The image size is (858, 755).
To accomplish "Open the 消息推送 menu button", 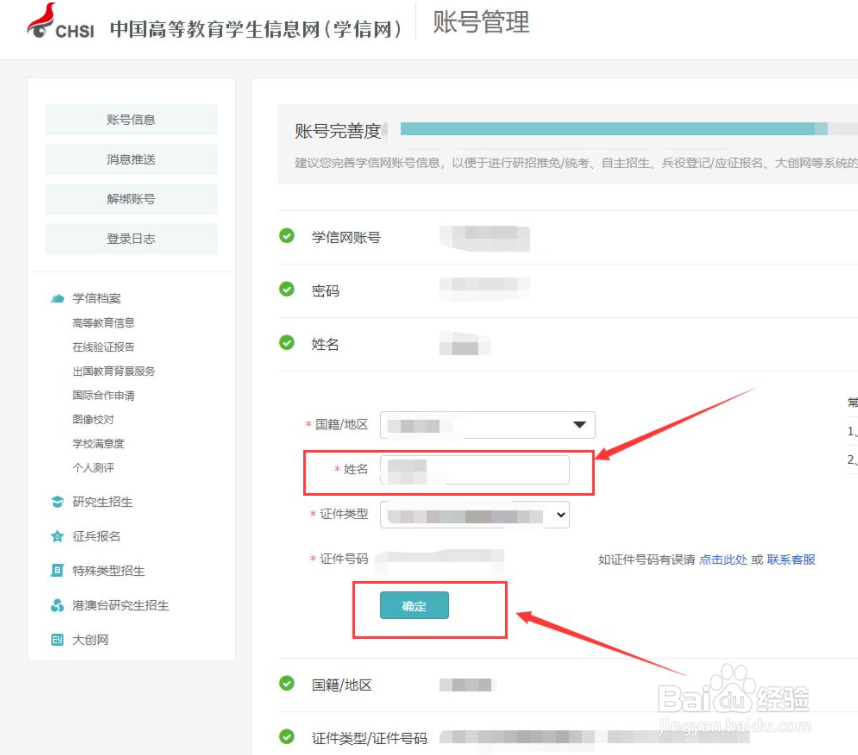I will click(131, 159).
